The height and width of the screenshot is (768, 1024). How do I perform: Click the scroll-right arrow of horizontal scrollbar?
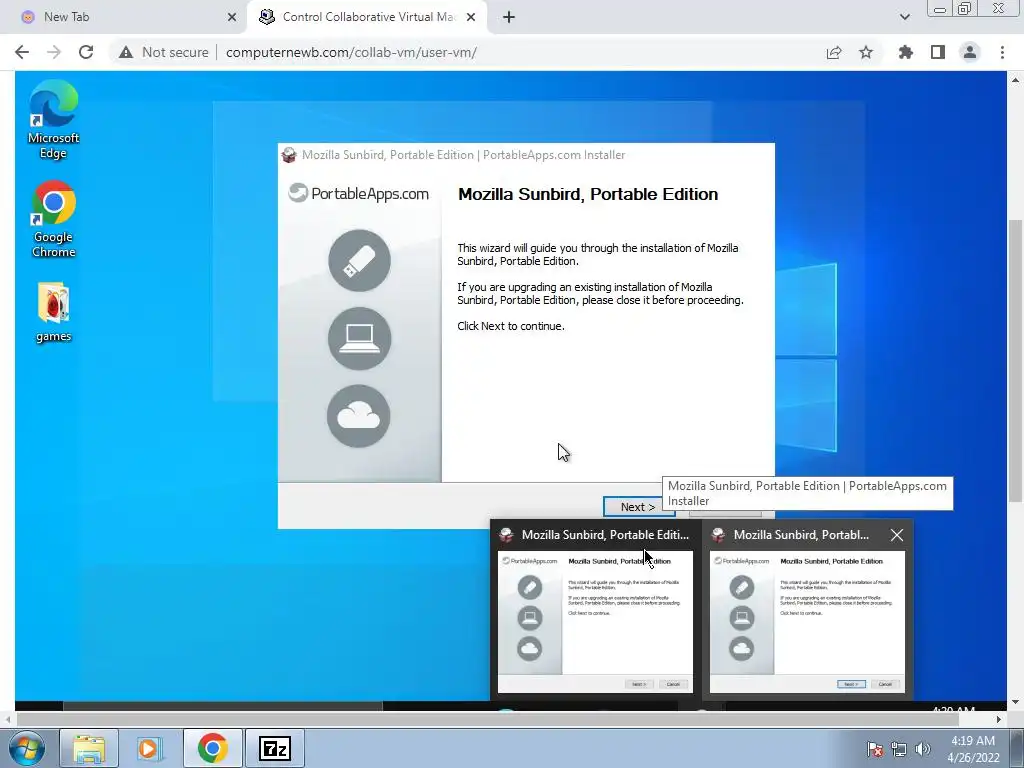(x=999, y=719)
